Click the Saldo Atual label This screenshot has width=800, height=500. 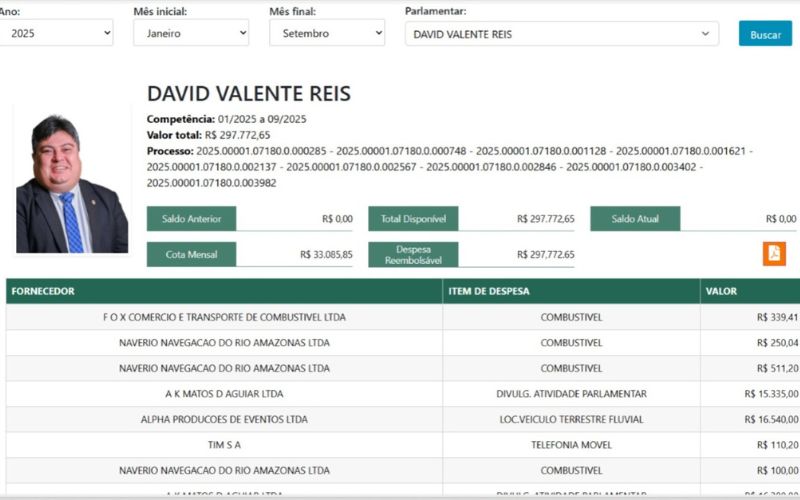pyautogui.click(x=635, y=219)
